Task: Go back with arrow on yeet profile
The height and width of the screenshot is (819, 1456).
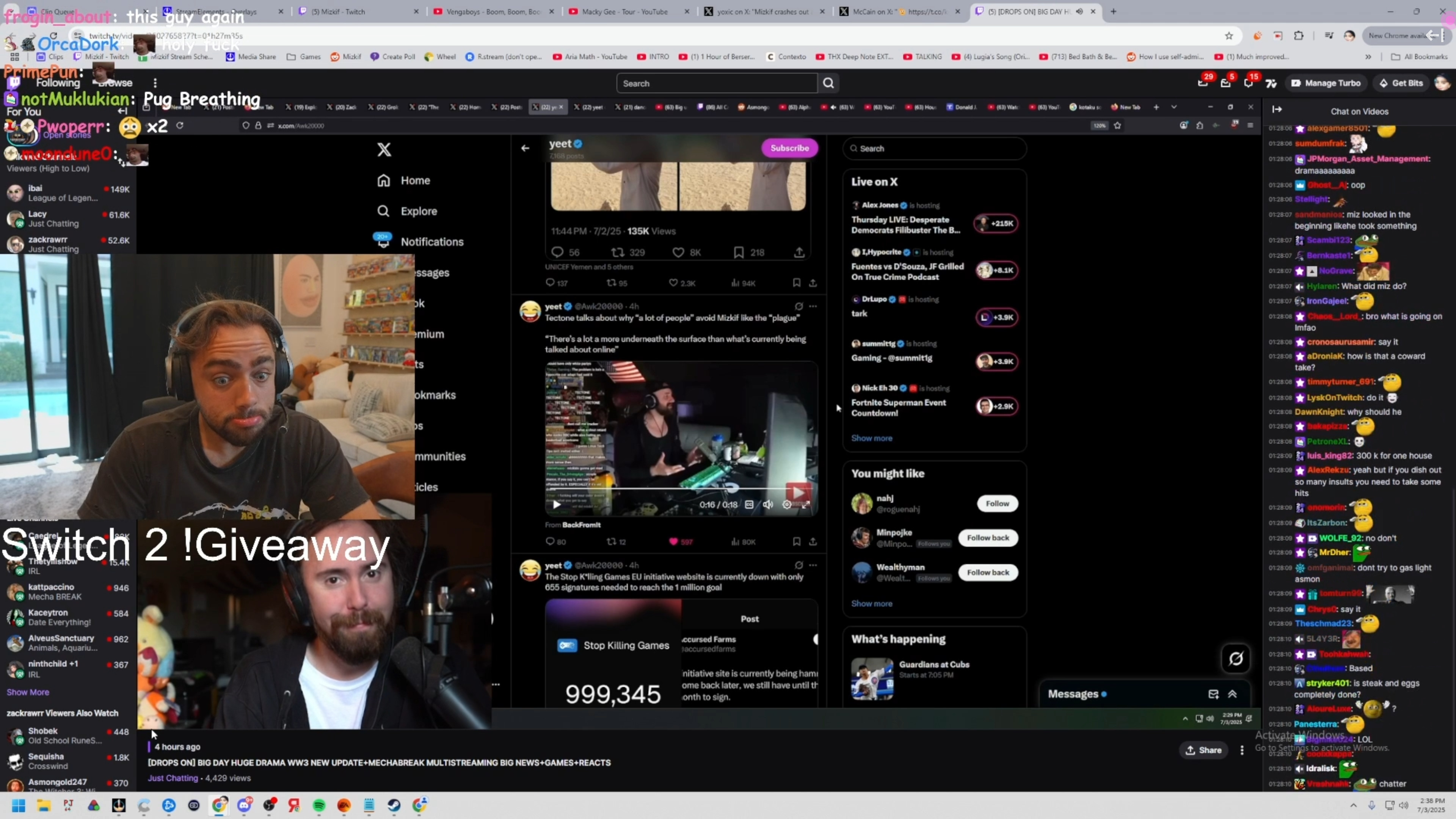Action: coord(525,148)
